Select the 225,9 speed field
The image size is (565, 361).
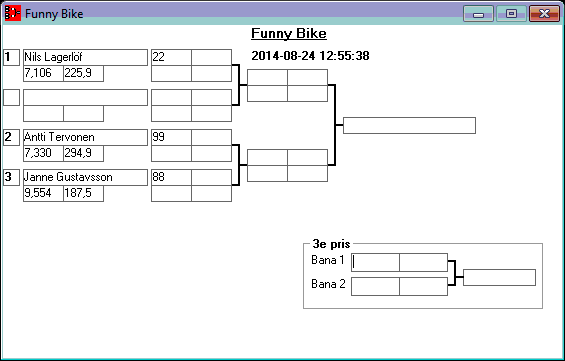(x=84, y=73)
